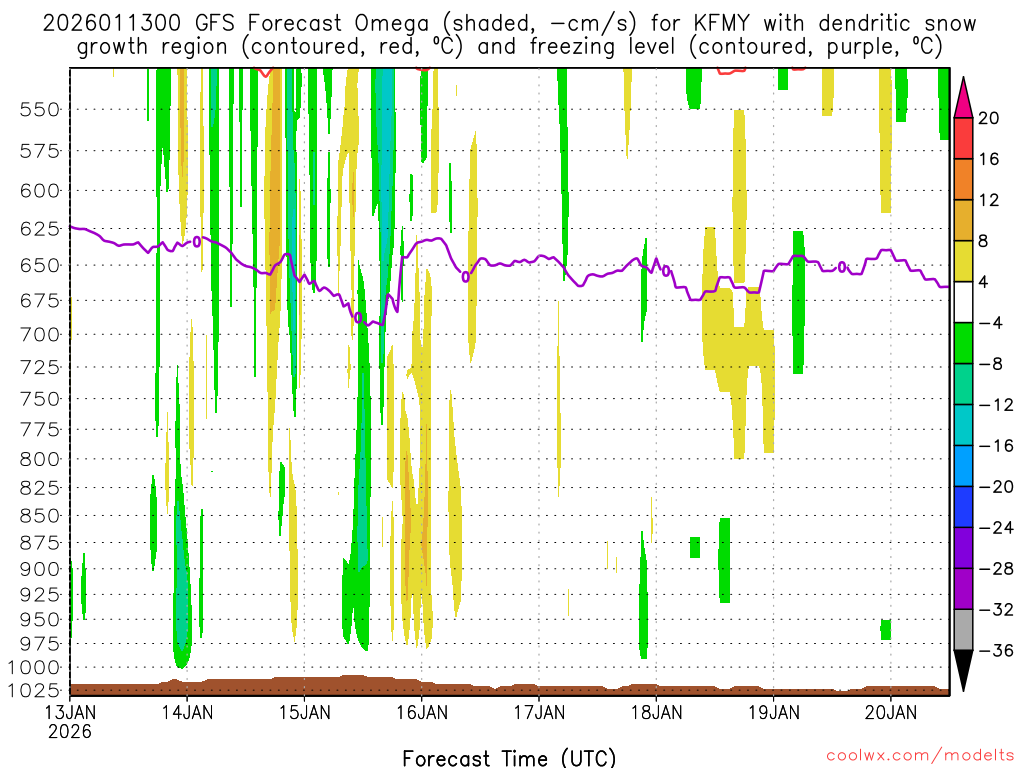1024x768 pixels.
Task: Click the brown terrain band at chart bottom
Action: 509,688
